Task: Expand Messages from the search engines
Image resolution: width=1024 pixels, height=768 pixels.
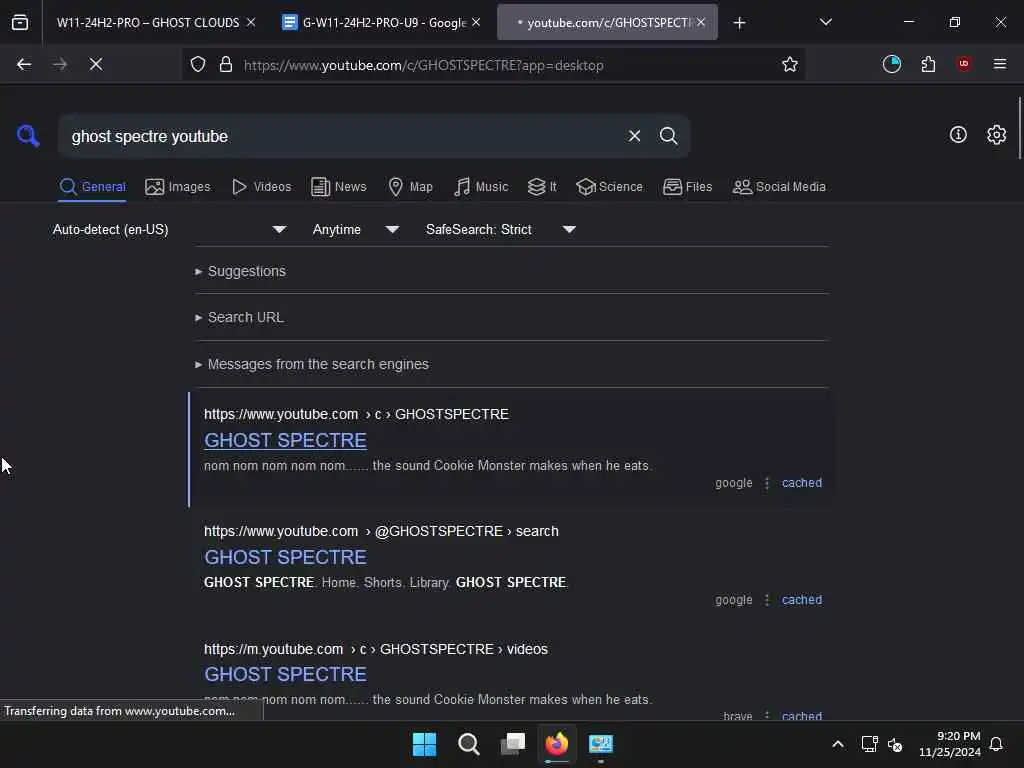Action: point(312,364)
